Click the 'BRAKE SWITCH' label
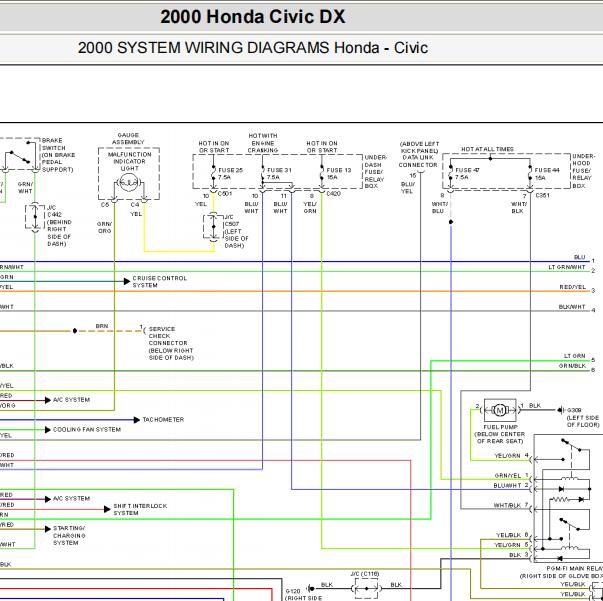This screenshot has height=601, width=603. (x=53, y=144)
